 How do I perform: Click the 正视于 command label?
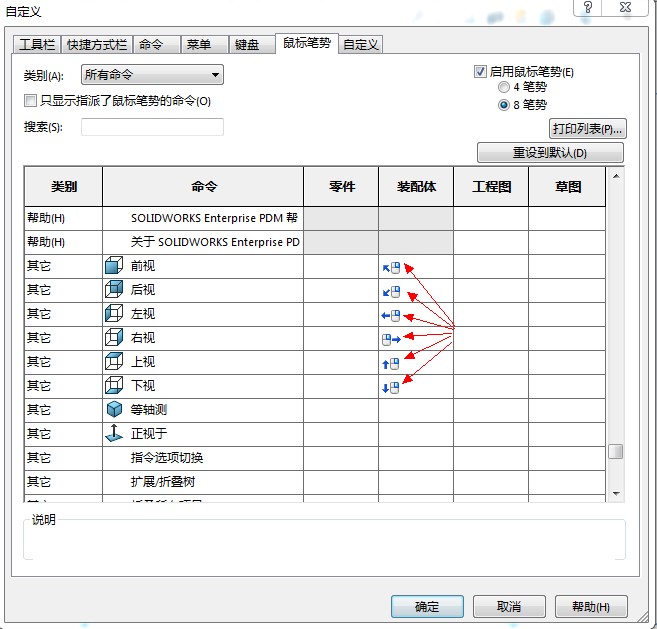(x=148, y=433)
